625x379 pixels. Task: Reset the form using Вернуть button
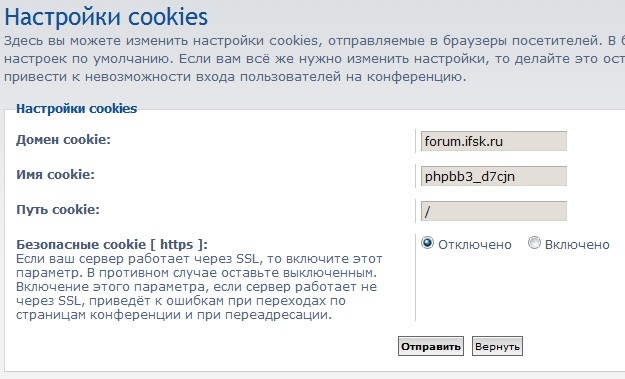(497, 346)
